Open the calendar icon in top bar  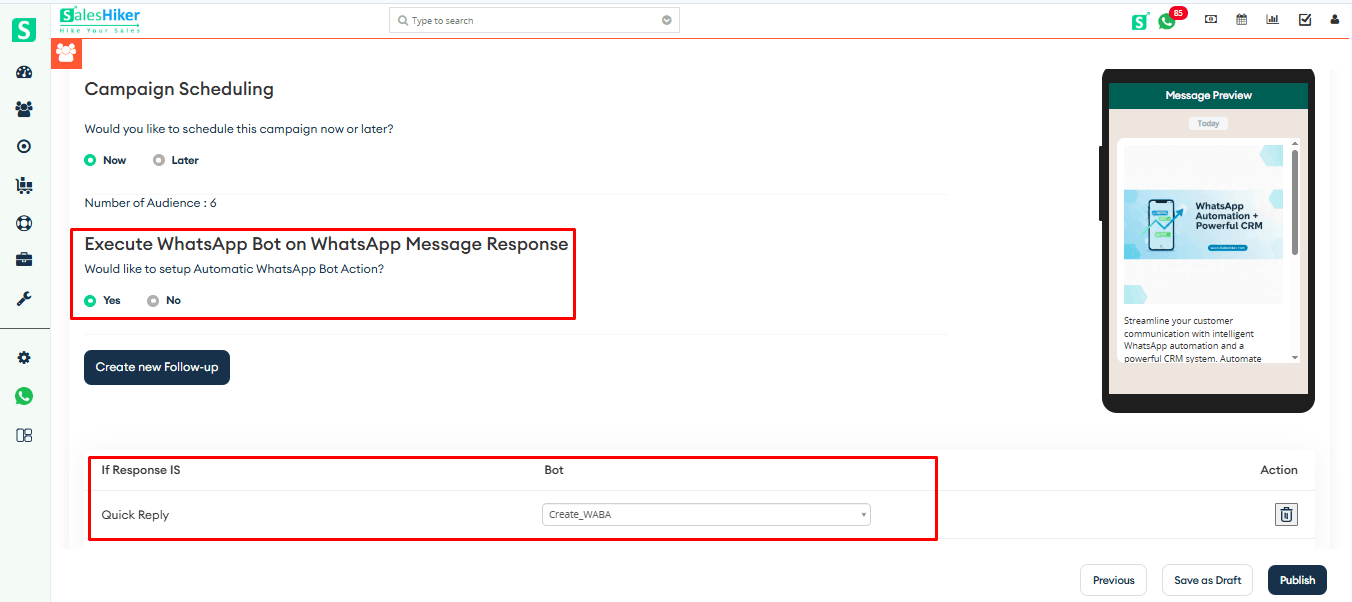coord(1241,19)
